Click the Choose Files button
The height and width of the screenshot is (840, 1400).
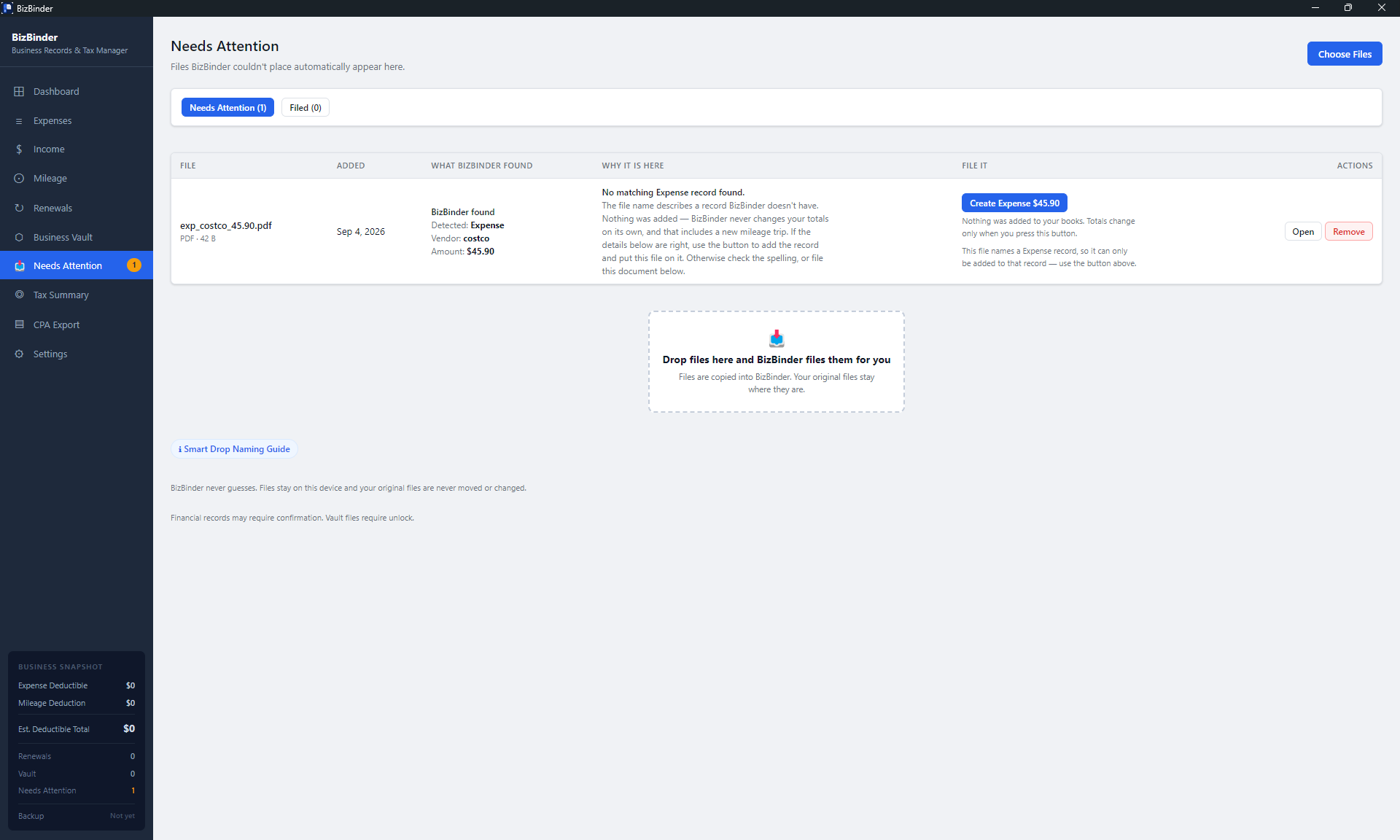[x=1345, y=54]
